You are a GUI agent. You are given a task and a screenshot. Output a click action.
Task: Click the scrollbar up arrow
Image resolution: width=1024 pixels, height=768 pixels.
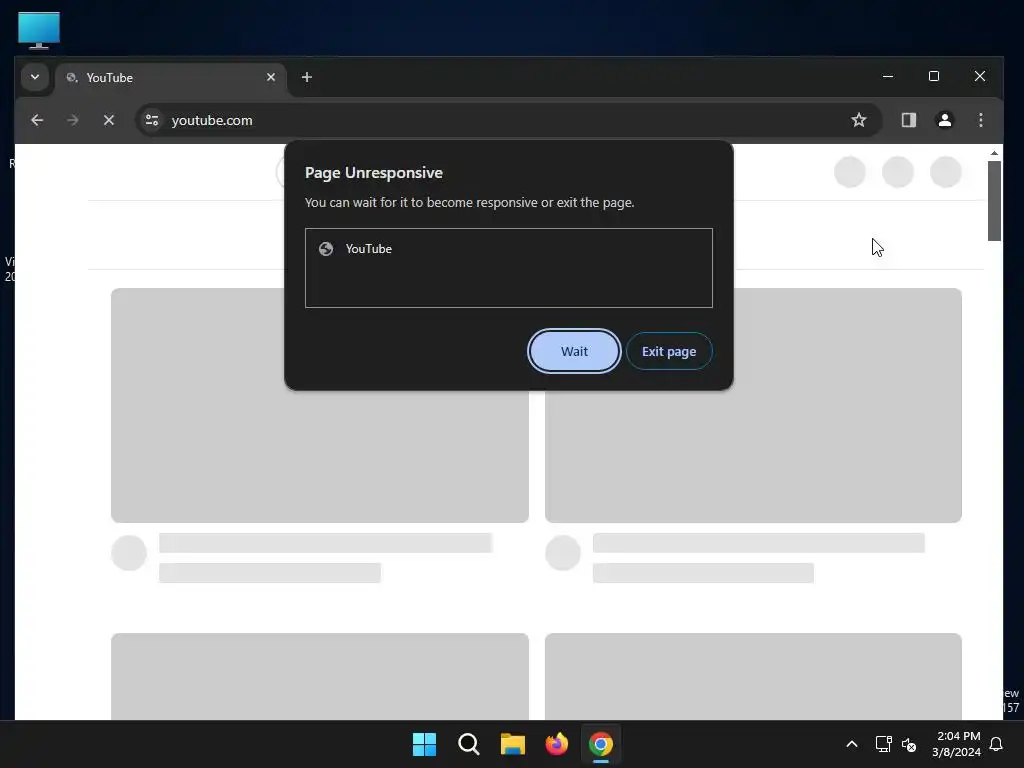(x=994, y=153)
